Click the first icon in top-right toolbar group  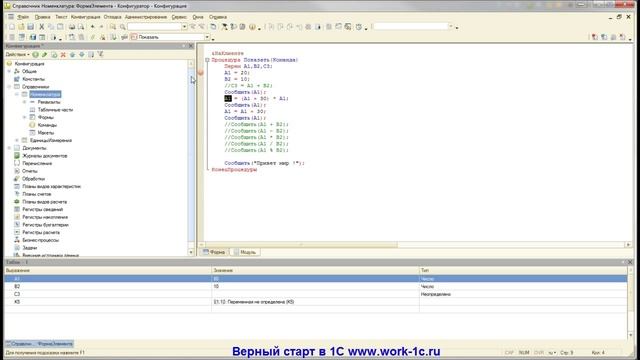(595, 37)
